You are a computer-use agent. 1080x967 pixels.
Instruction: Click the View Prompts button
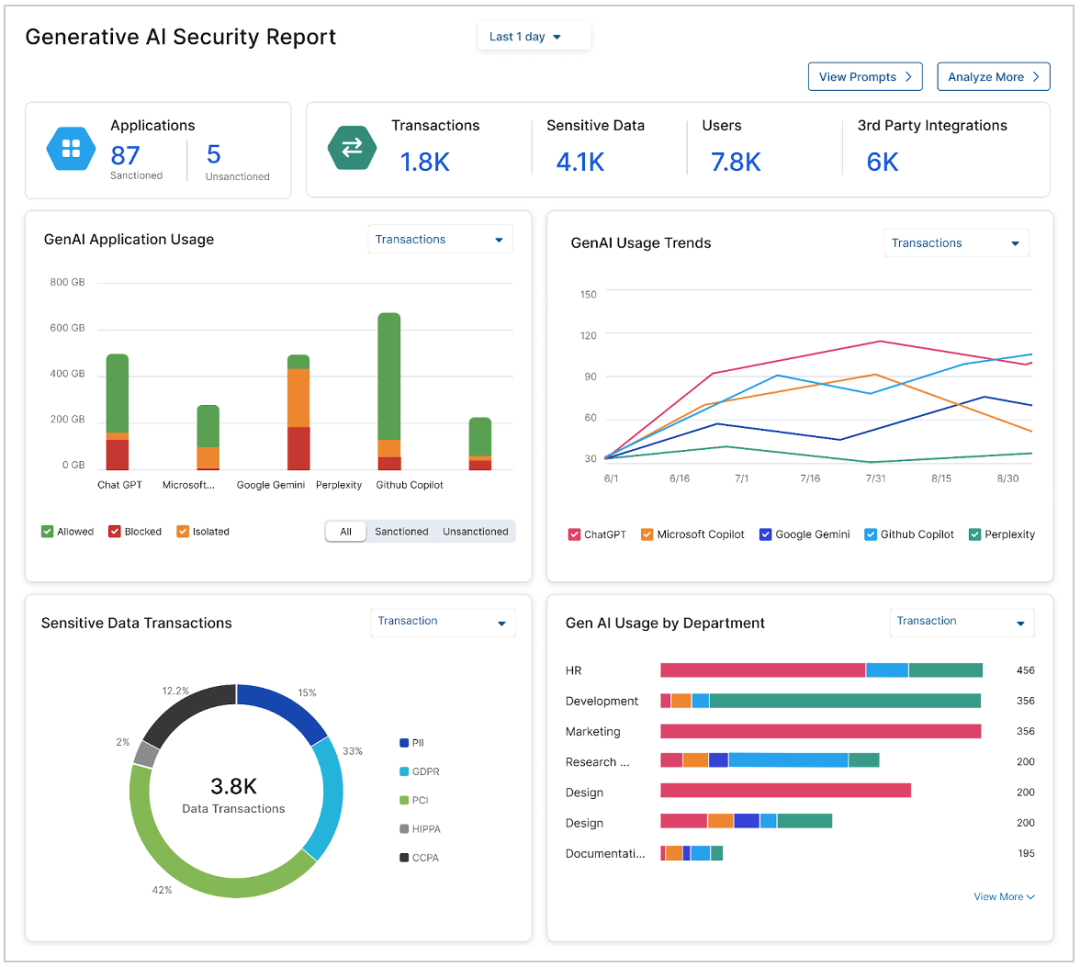pos(864,76)
